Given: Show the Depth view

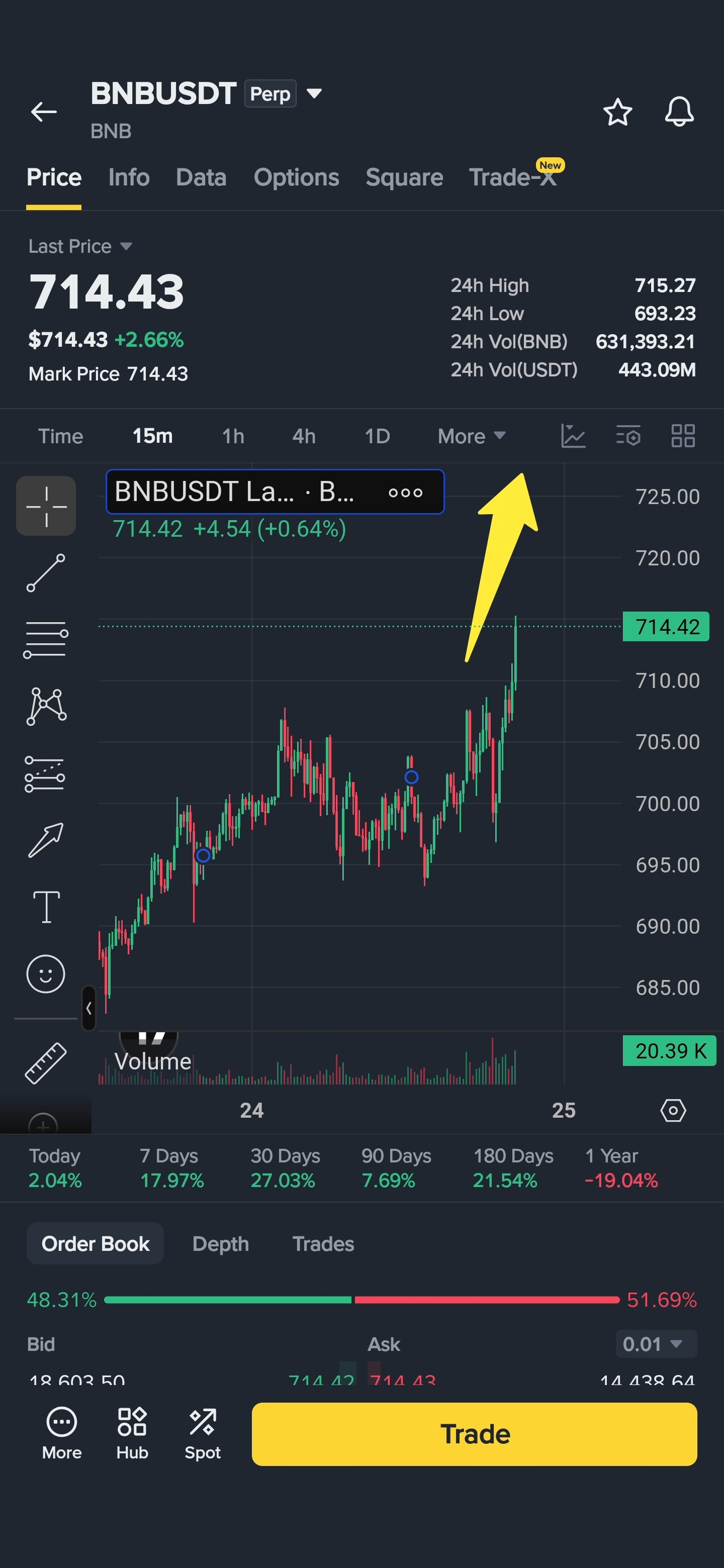Looking at the screenshot, I should pyautogui.click(x=220, y=1243).
